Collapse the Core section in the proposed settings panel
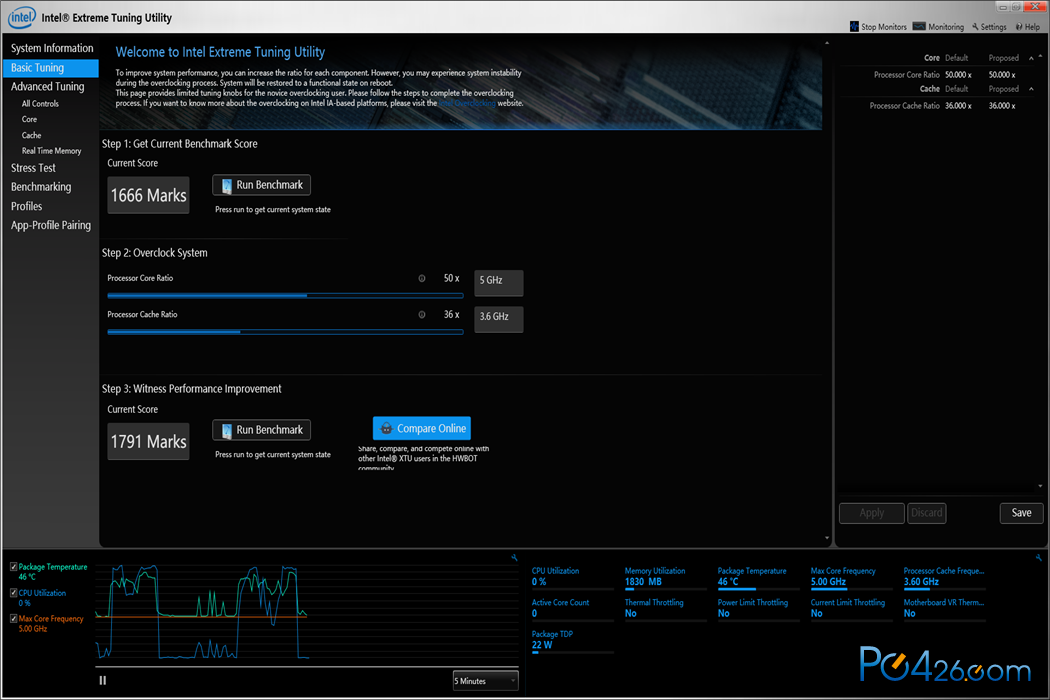1050x700 pixels. [x=1031, y=58]
